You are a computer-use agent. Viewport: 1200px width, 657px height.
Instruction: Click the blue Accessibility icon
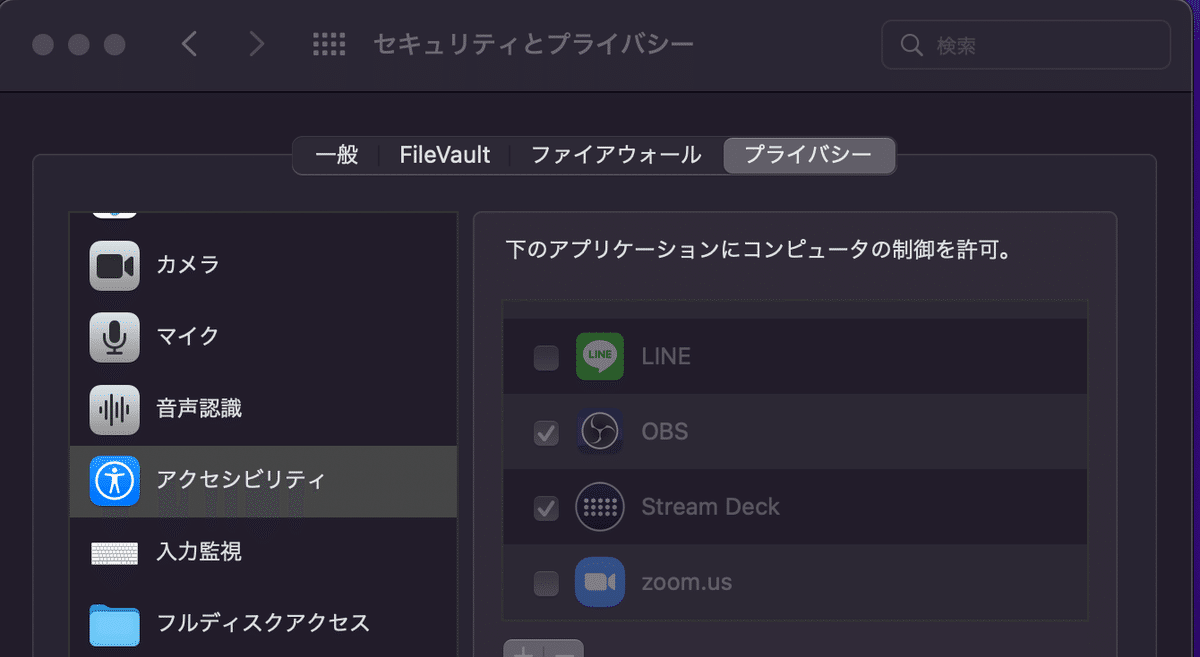[x=114, y=481]
